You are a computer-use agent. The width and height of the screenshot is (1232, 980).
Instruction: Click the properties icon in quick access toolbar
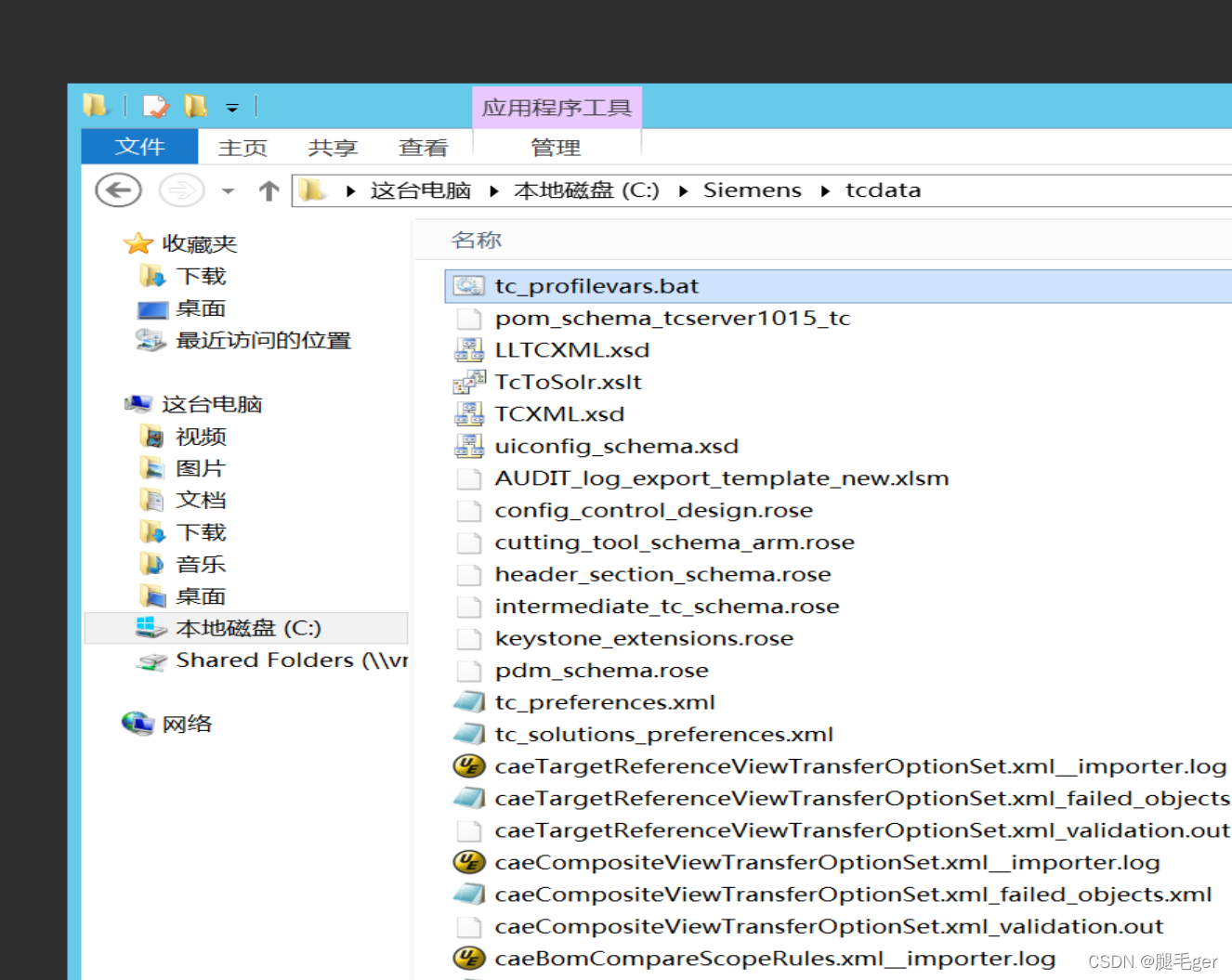156,105
